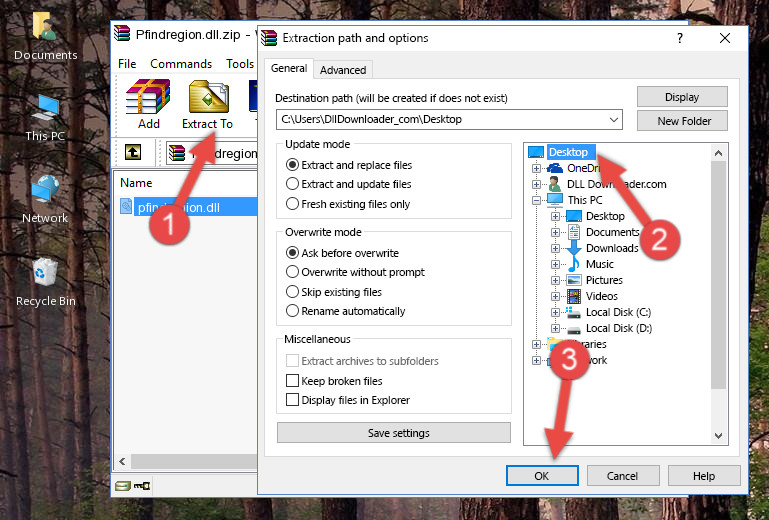Click the folder tree scroll-down arrow
The width and height of the screenshot is (769, 520).
pos(718,436)
